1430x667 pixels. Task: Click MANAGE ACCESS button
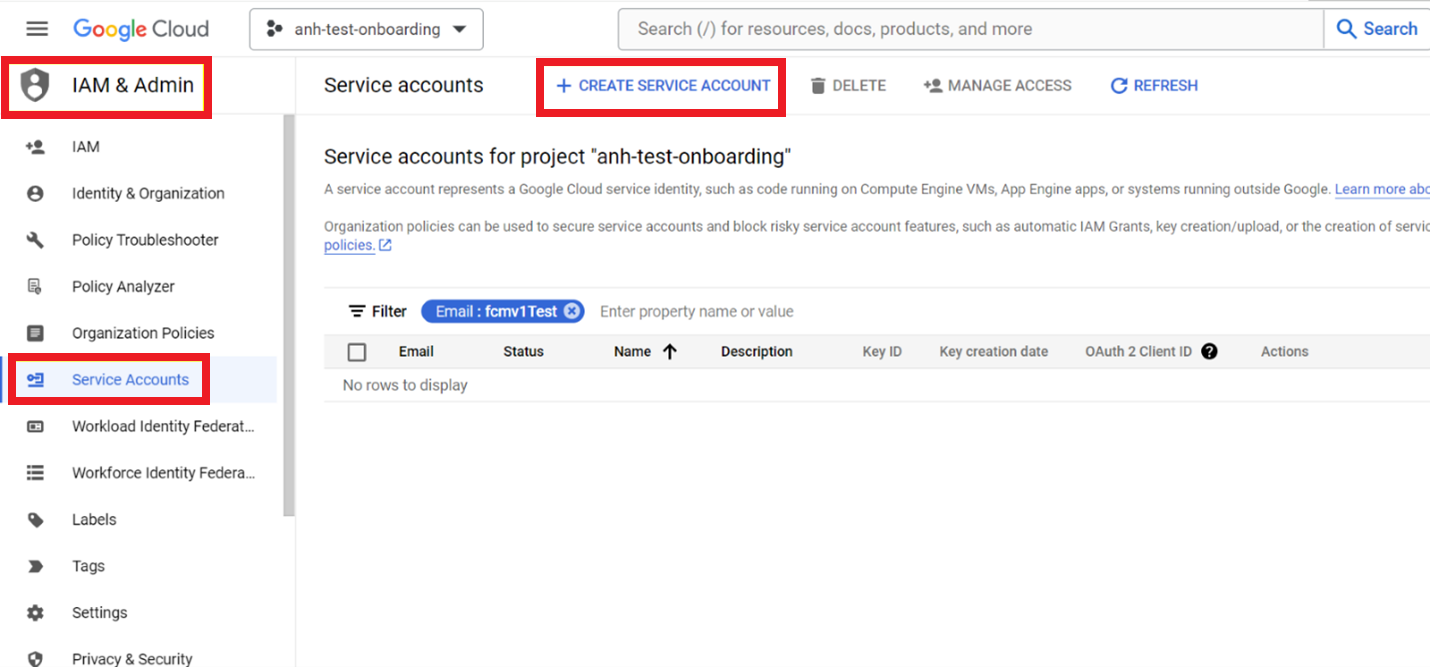(x=997, y=86)
